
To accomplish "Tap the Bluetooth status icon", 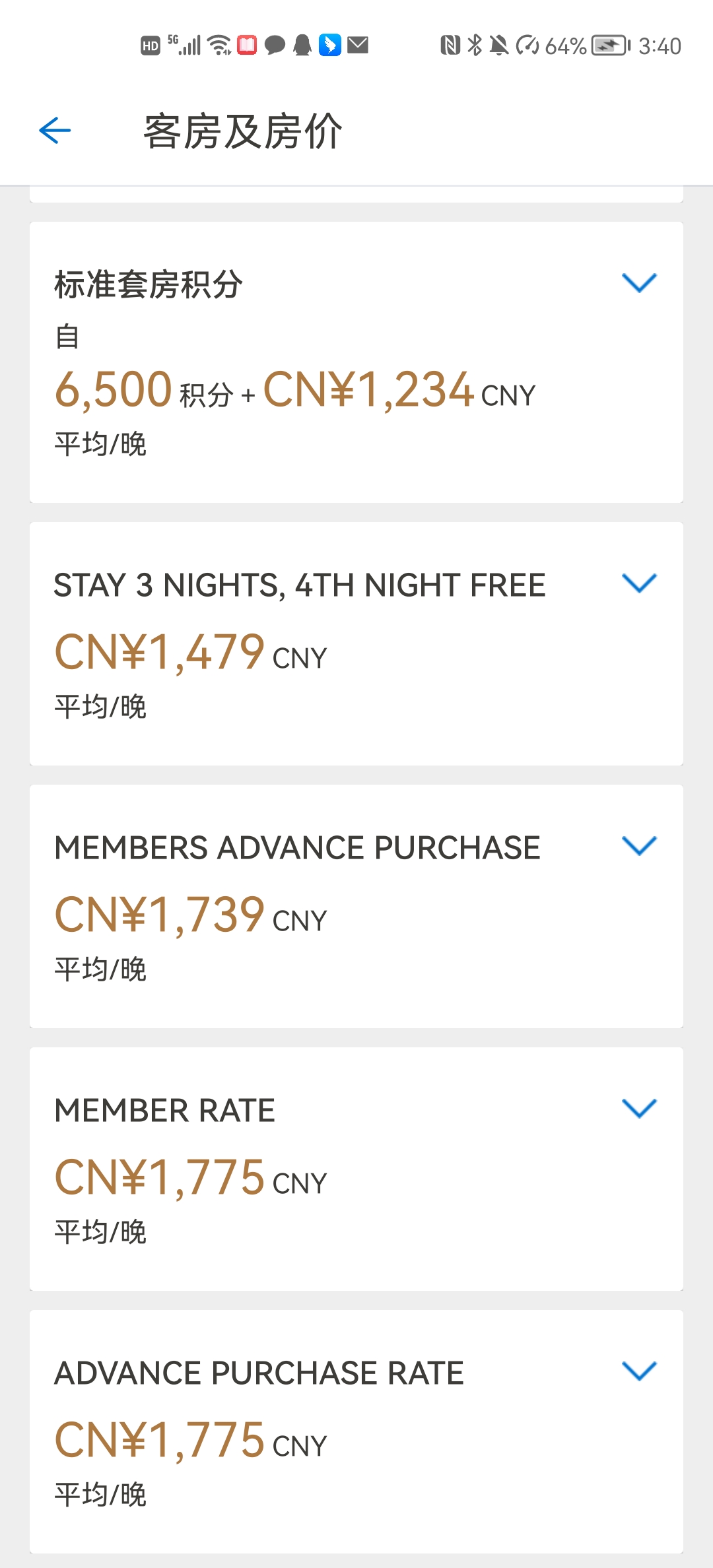I will [x=474, y=45].
